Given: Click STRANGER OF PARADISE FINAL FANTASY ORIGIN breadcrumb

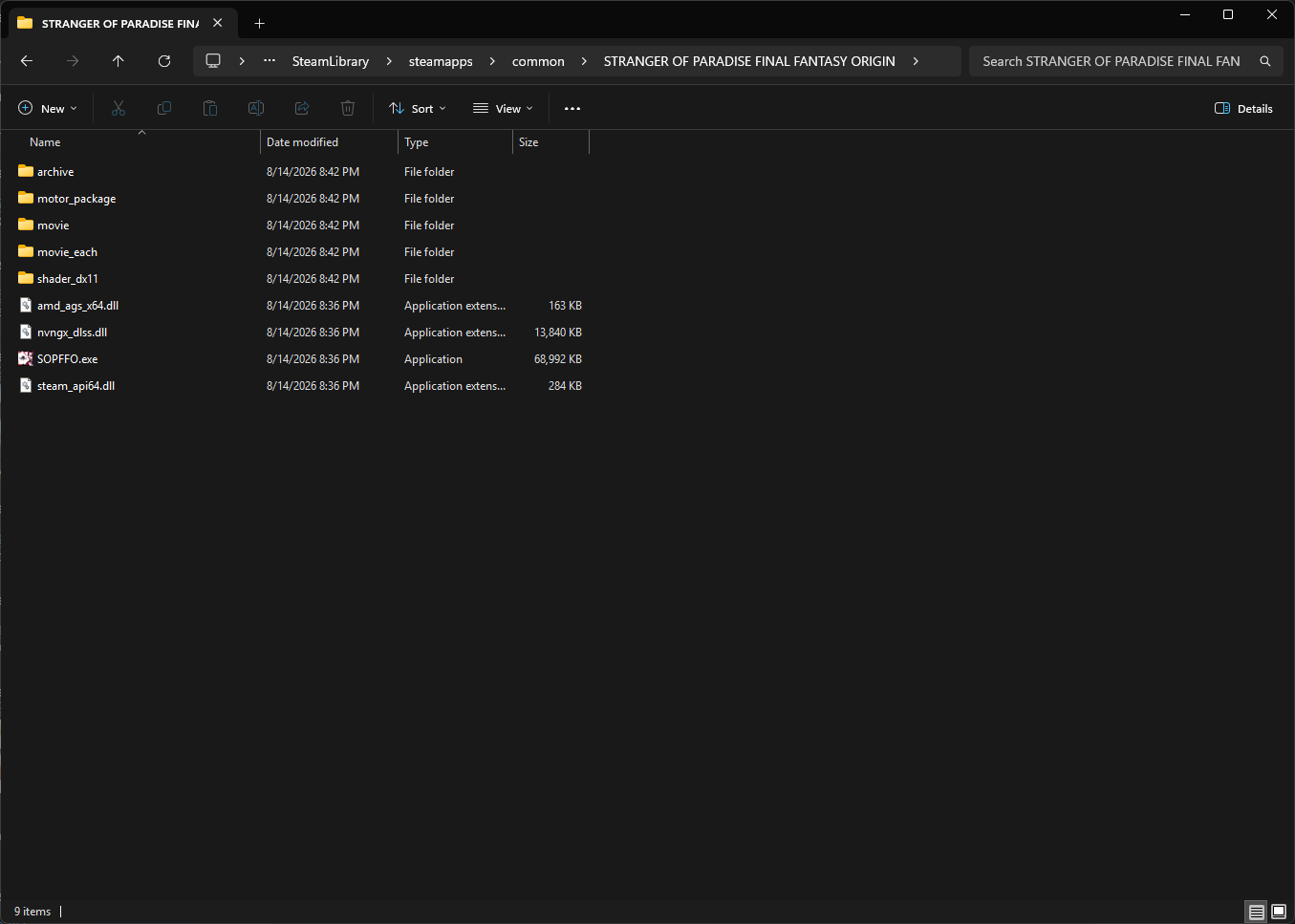Looking at the screenshot, I should click(749, 61).
